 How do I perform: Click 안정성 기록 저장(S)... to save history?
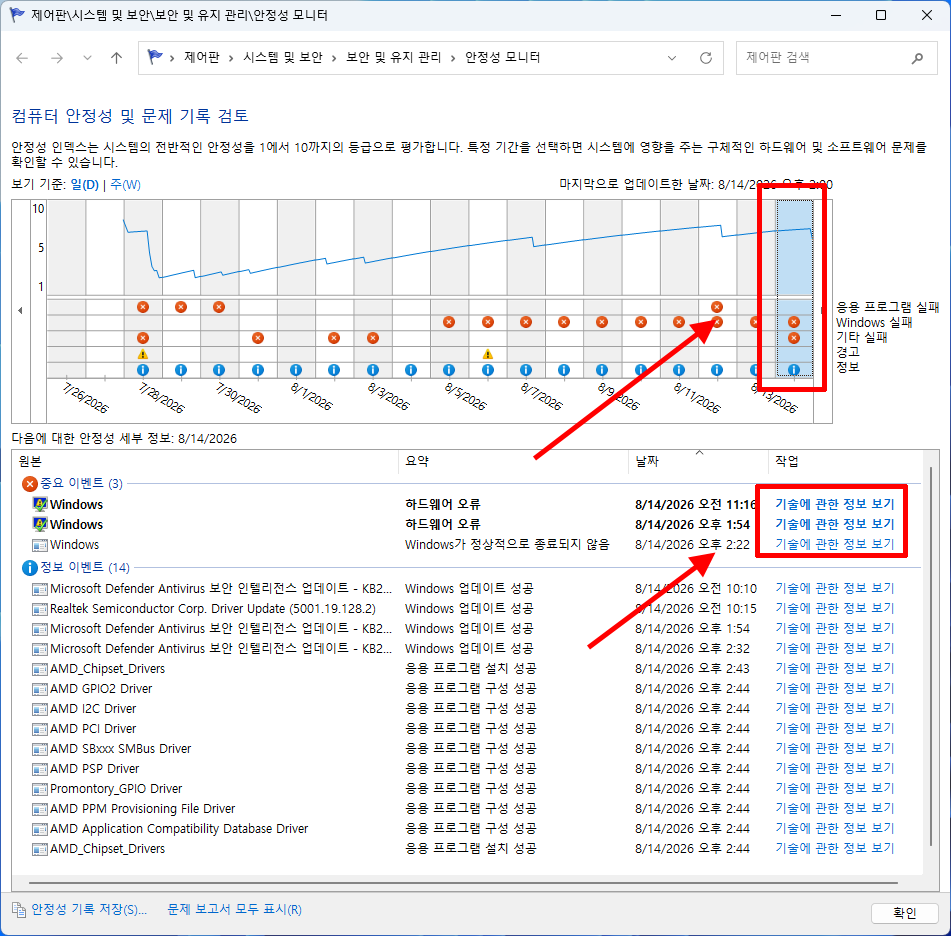point(89,909)
